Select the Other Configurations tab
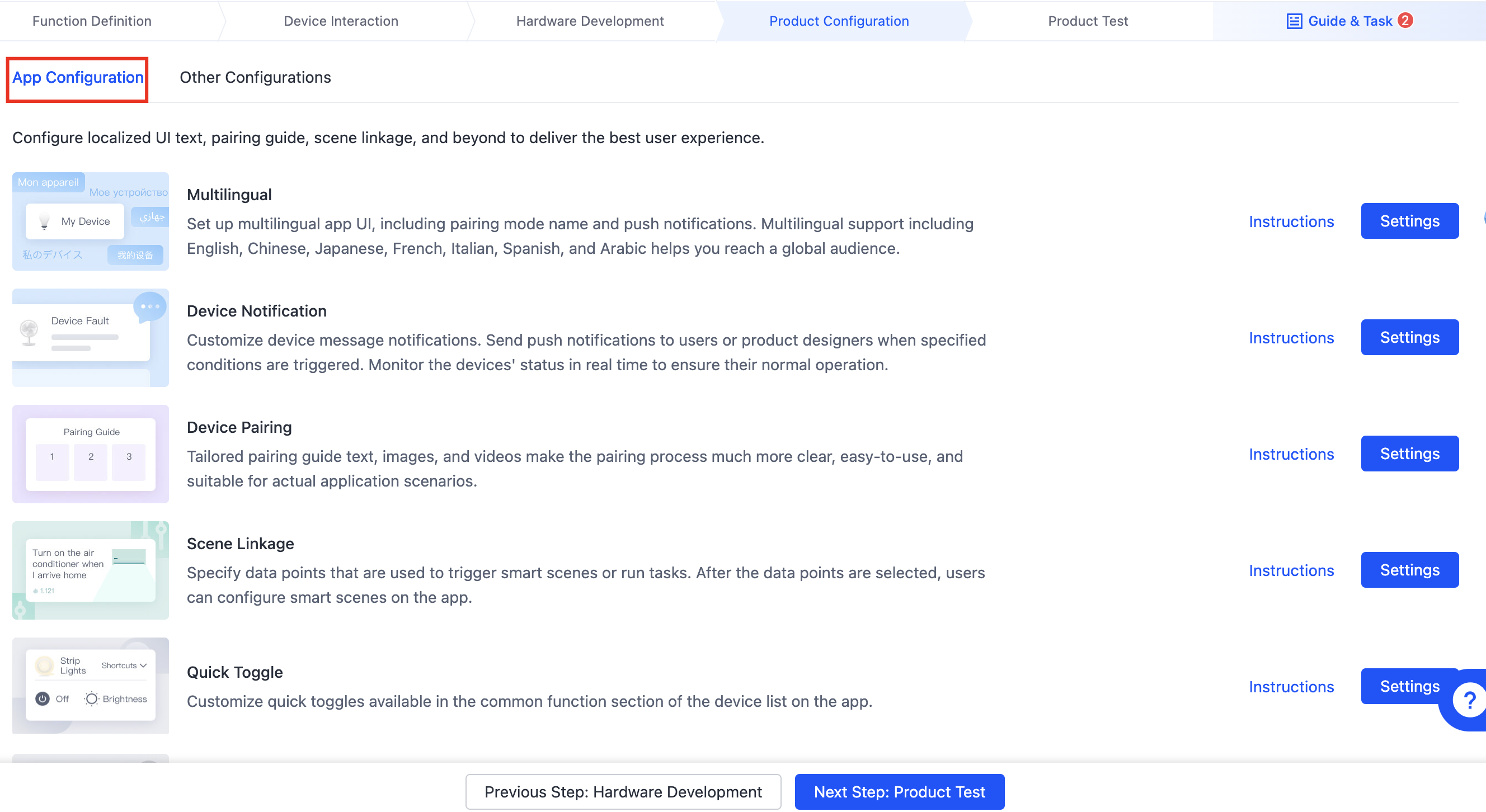Image resolution: width=1486 pixels, height=812 pixels. (255, 78)
